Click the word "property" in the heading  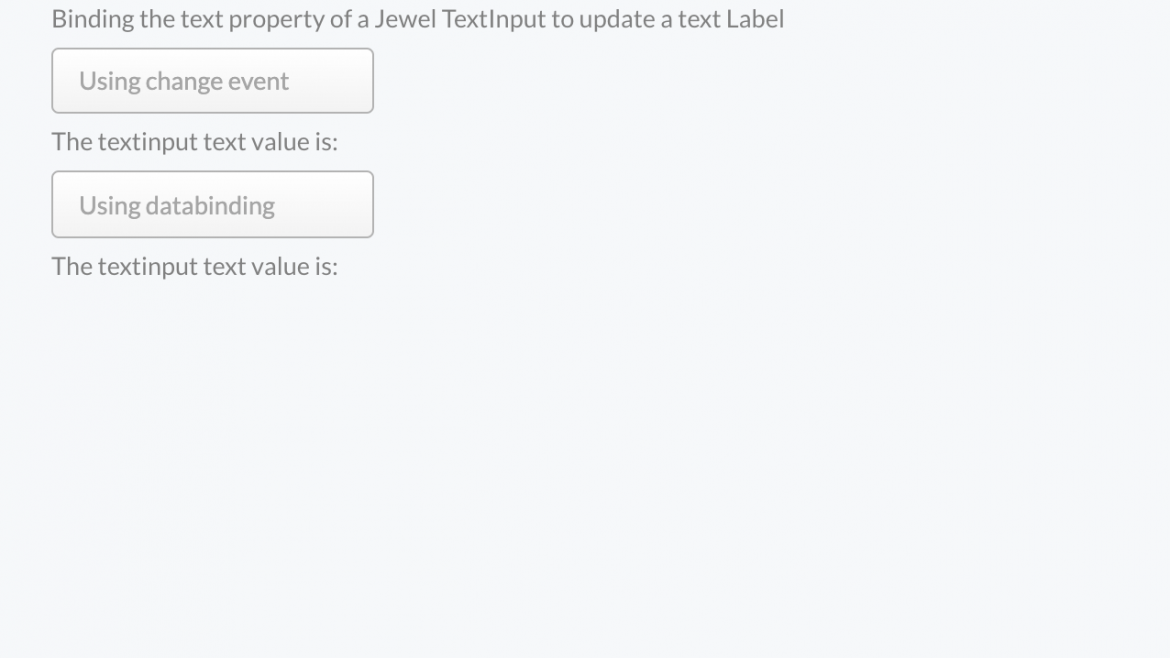coord(276,19)
